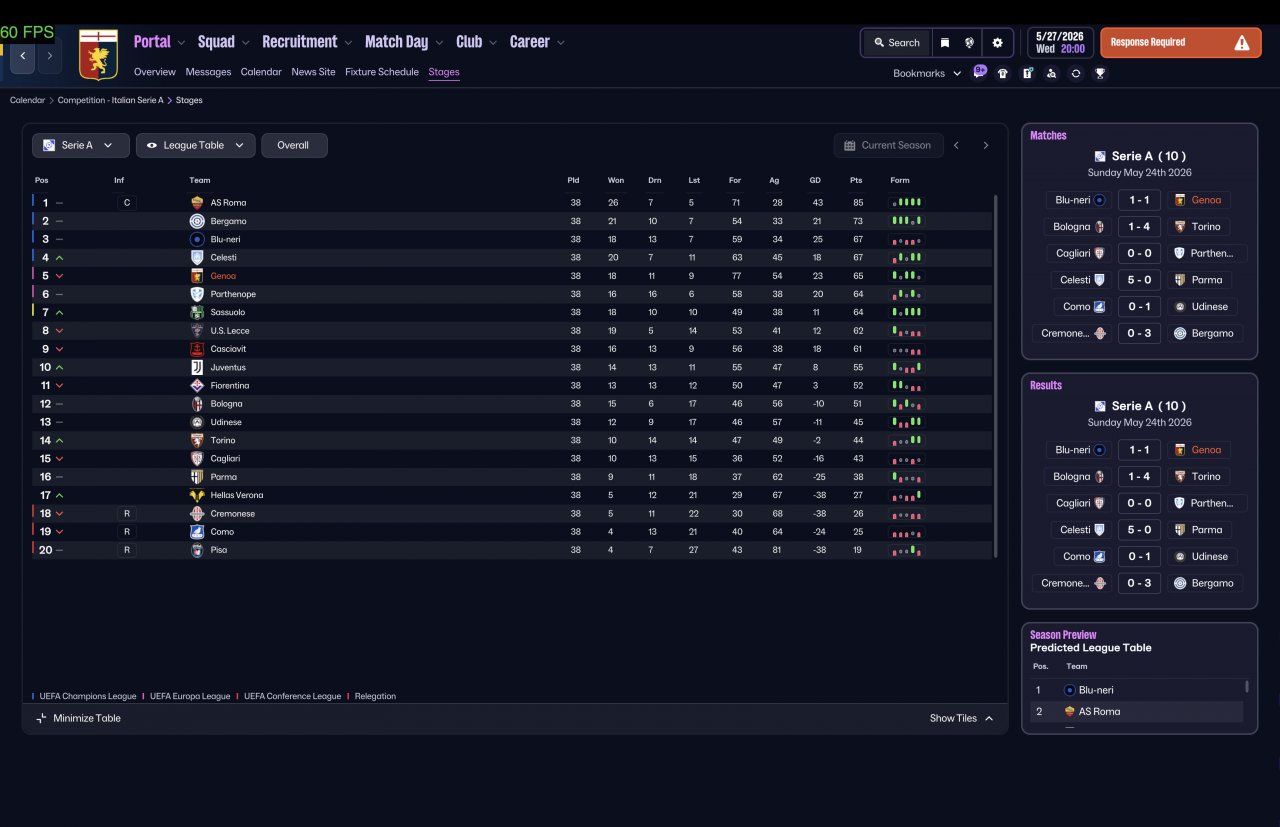Open the scouting person-search icon shortcut
This screenshot has width=1280, height=827.
(1051, 73)
